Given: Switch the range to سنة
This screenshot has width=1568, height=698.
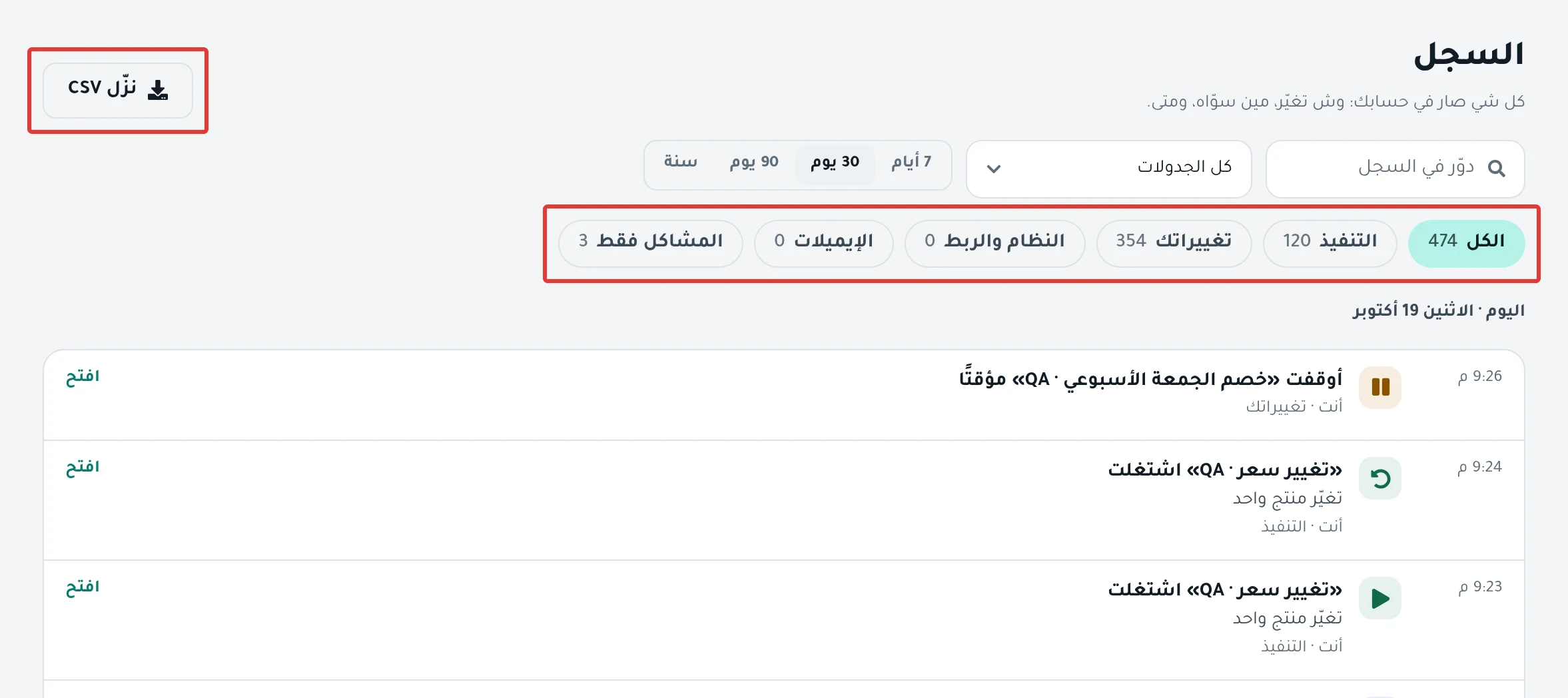Looking at the screenshot, I should click(680, 162).
